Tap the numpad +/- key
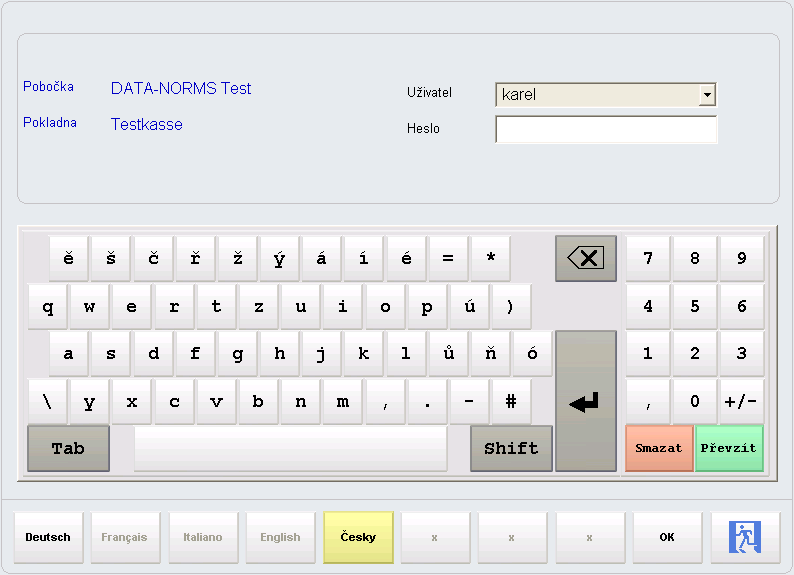The height and width of the screenshot is (575, 794). tap(742, 401)
